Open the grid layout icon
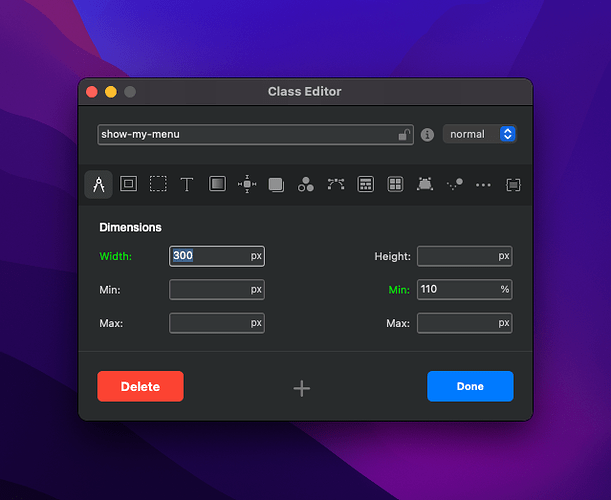 [x=395, y=184]
